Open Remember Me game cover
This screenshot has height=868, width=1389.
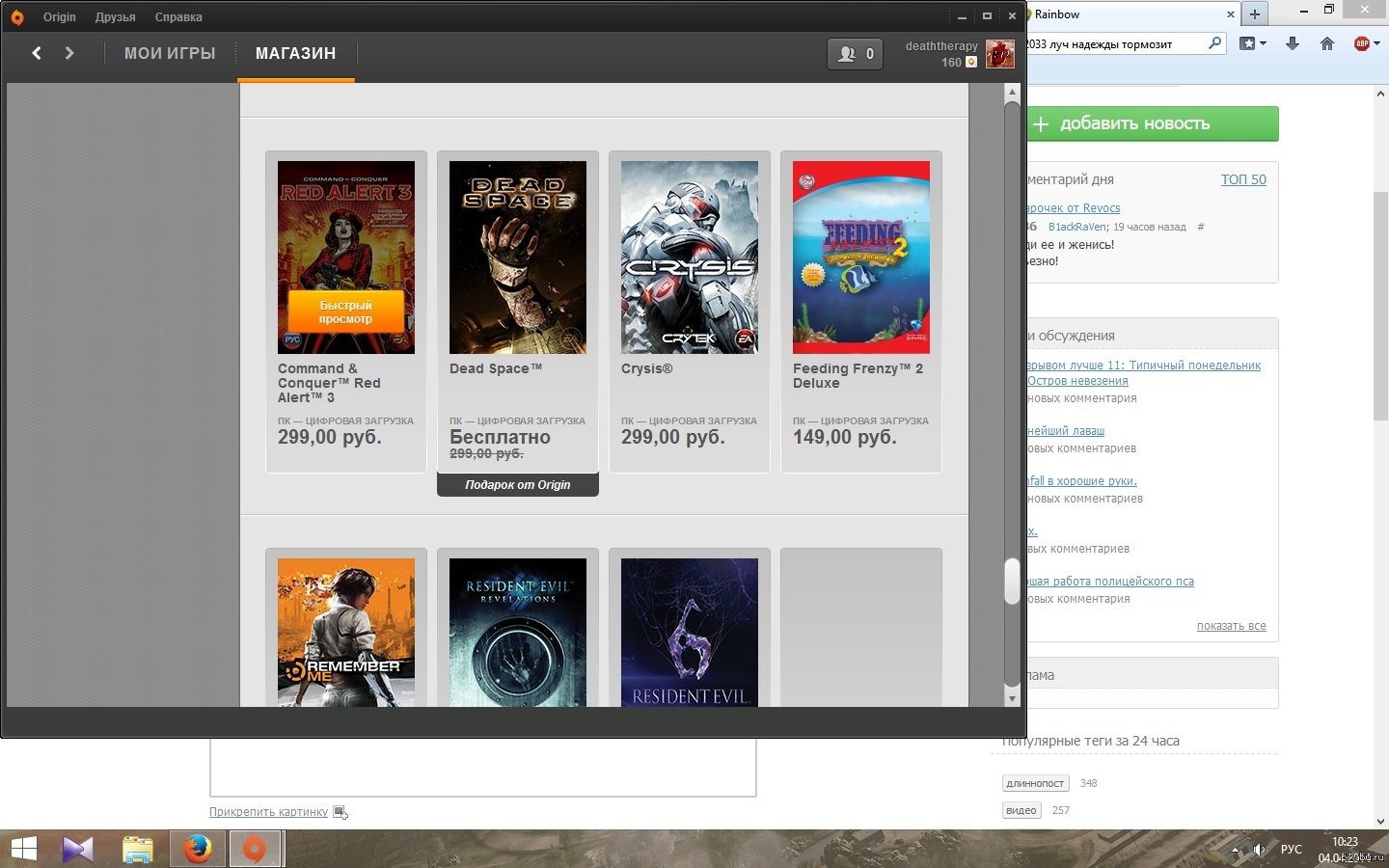click(346, 633)
